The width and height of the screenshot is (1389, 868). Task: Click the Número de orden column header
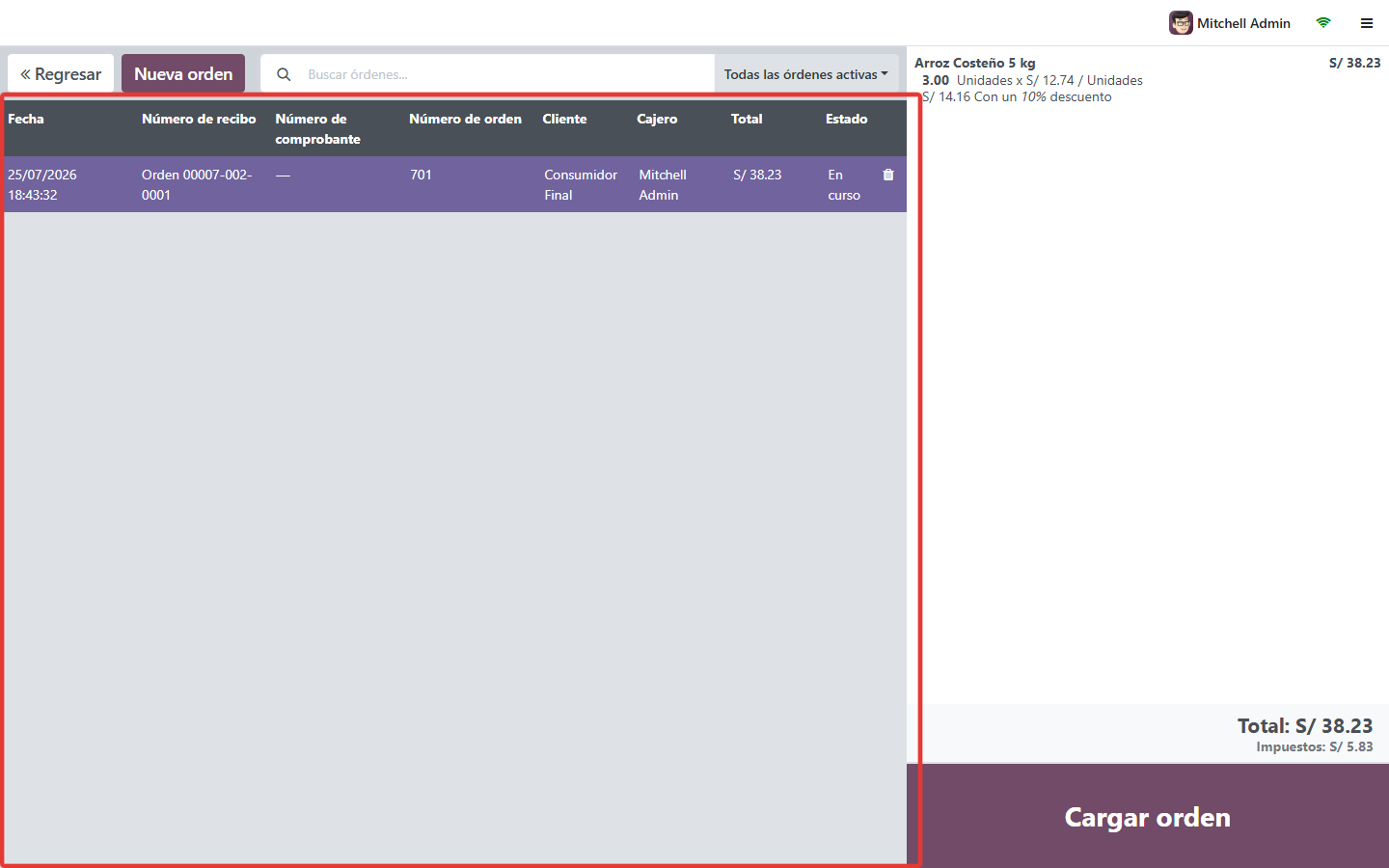coord(465,119)
